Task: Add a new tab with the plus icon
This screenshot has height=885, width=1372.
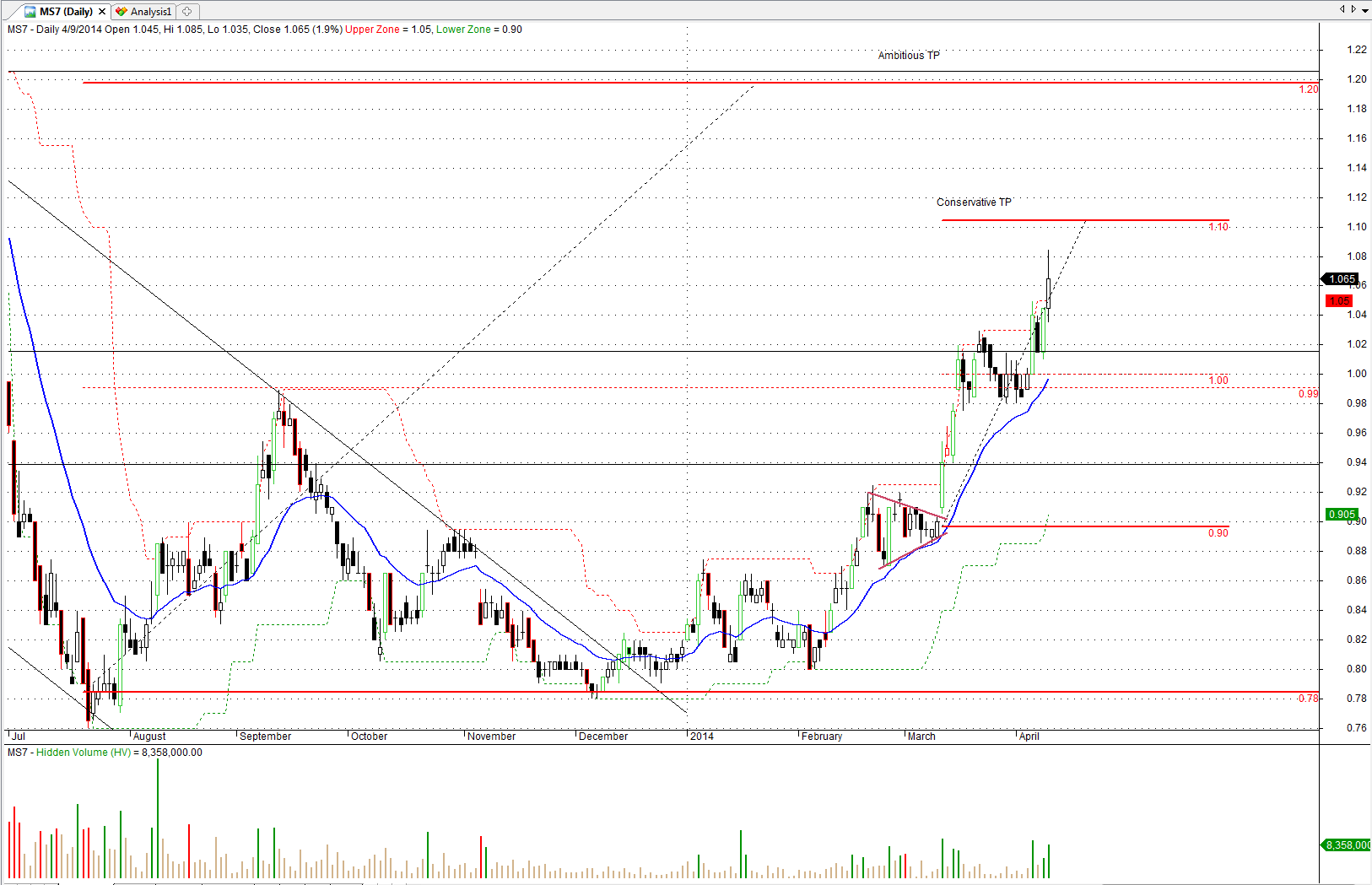Action: [187, 12]
